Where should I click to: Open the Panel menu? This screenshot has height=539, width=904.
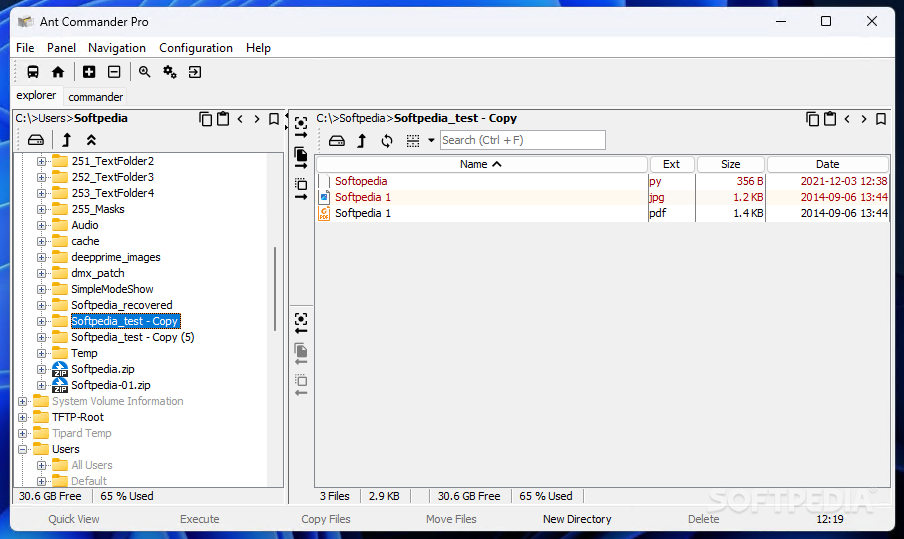pos(61,48)
